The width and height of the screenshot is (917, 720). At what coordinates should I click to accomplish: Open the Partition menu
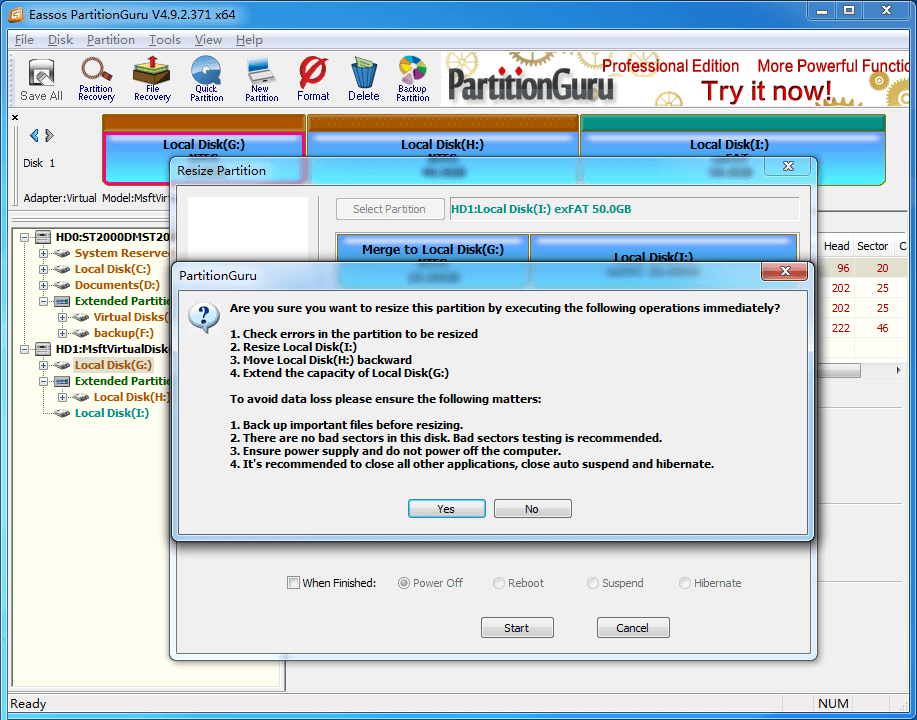click(111, 40)
